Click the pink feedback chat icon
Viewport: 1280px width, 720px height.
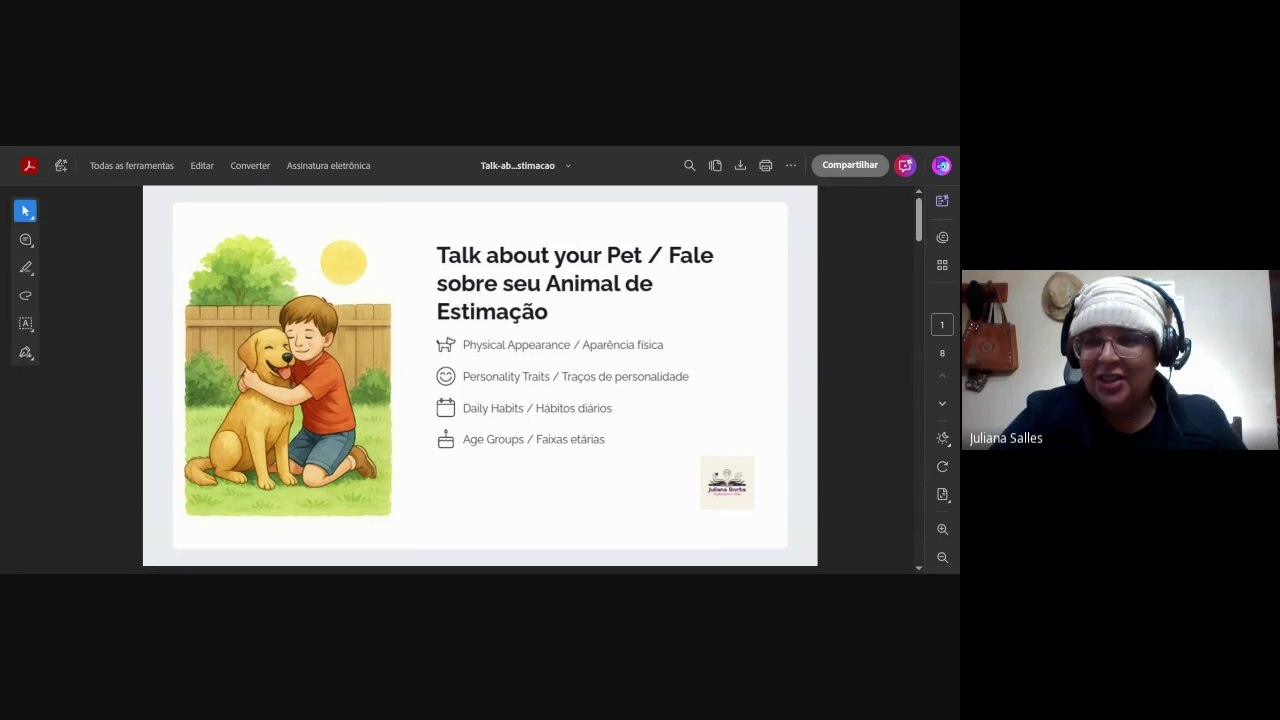pos(905,166)
